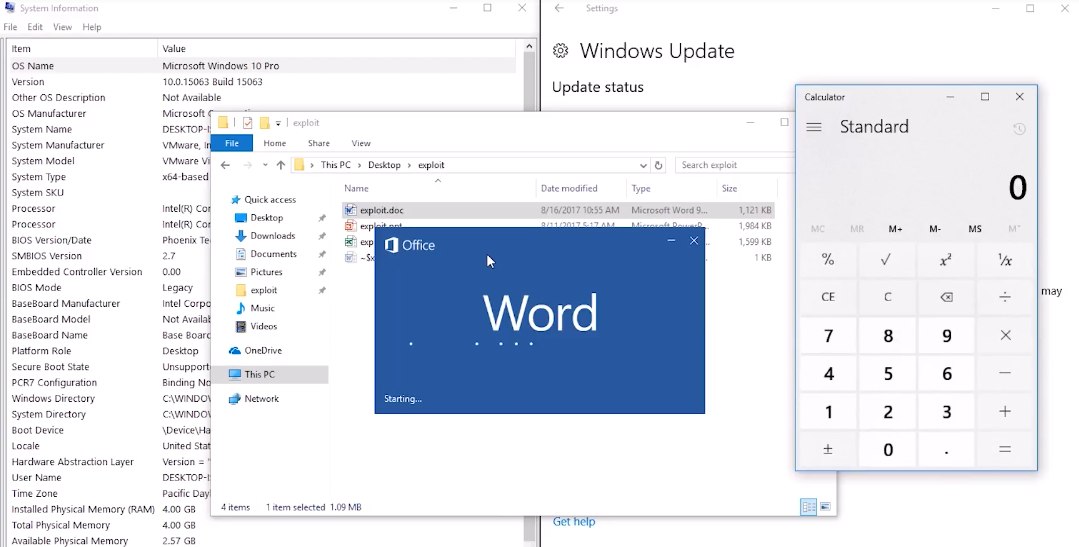Select OneDrive in navigation pane

(x=262, y=351)
